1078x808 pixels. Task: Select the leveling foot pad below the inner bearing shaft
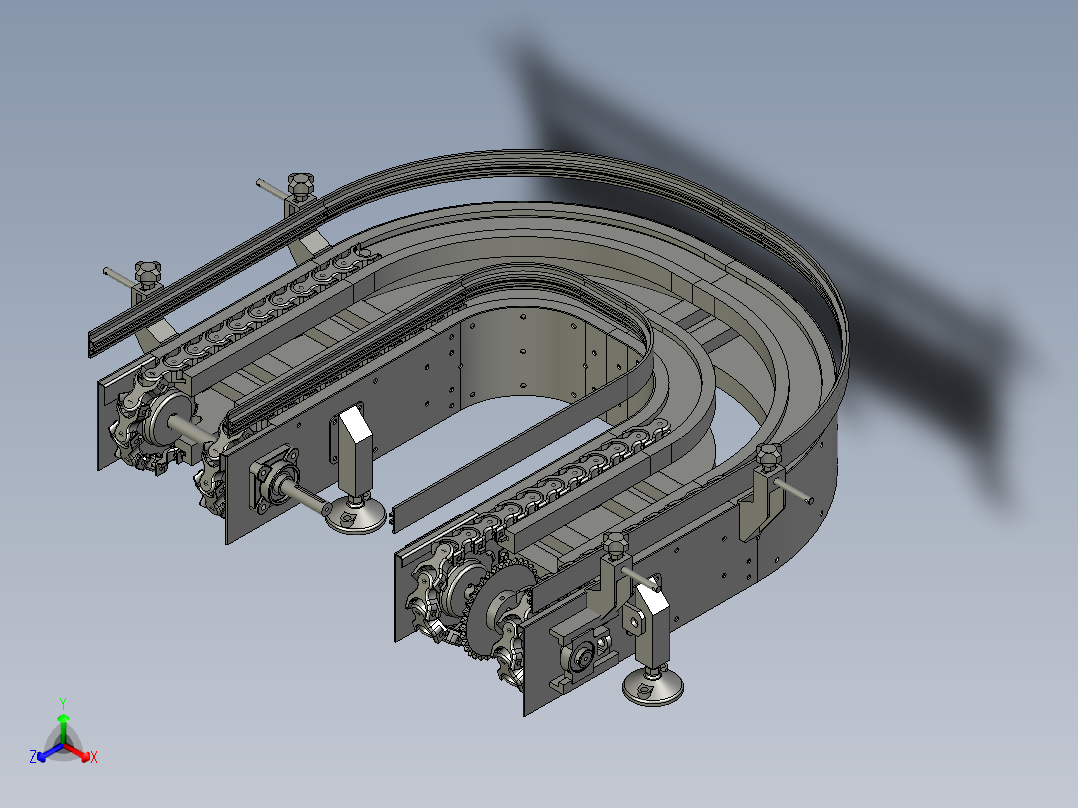[355, 515]
